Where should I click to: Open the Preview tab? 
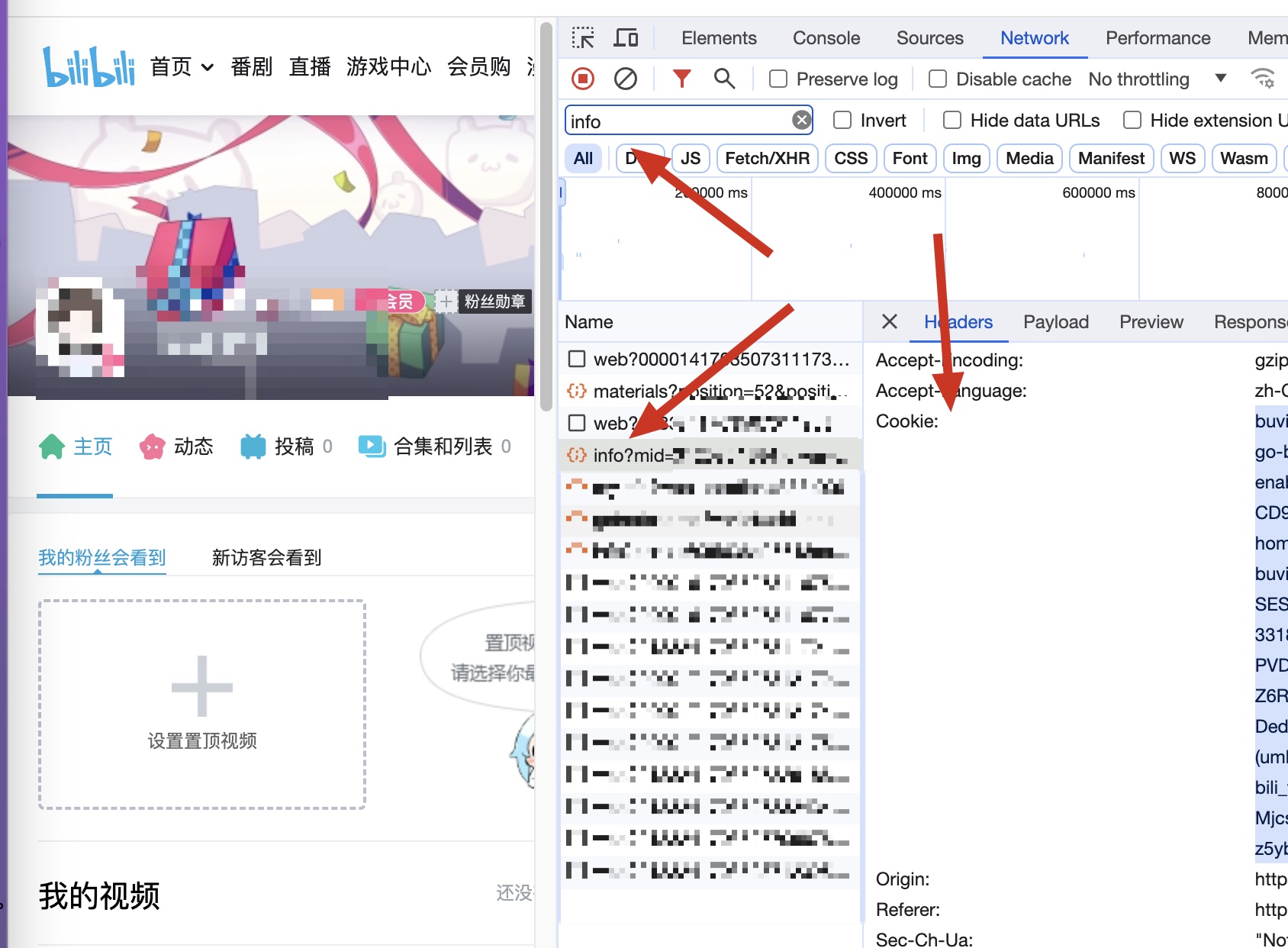[1151, 321]
